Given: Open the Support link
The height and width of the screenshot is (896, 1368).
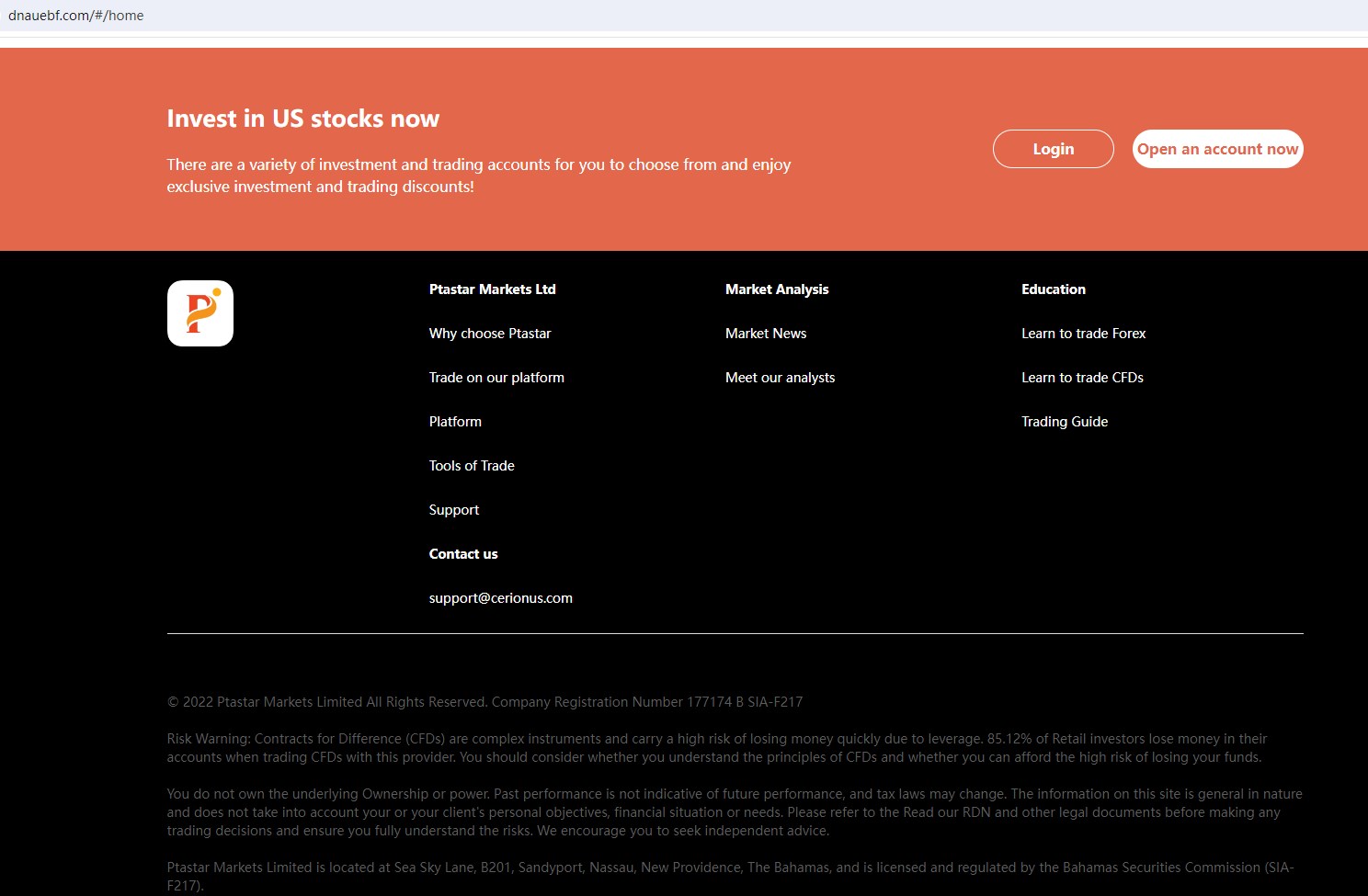Looking at the screenshot, I should pyautogui.click(x=454, y=510).
